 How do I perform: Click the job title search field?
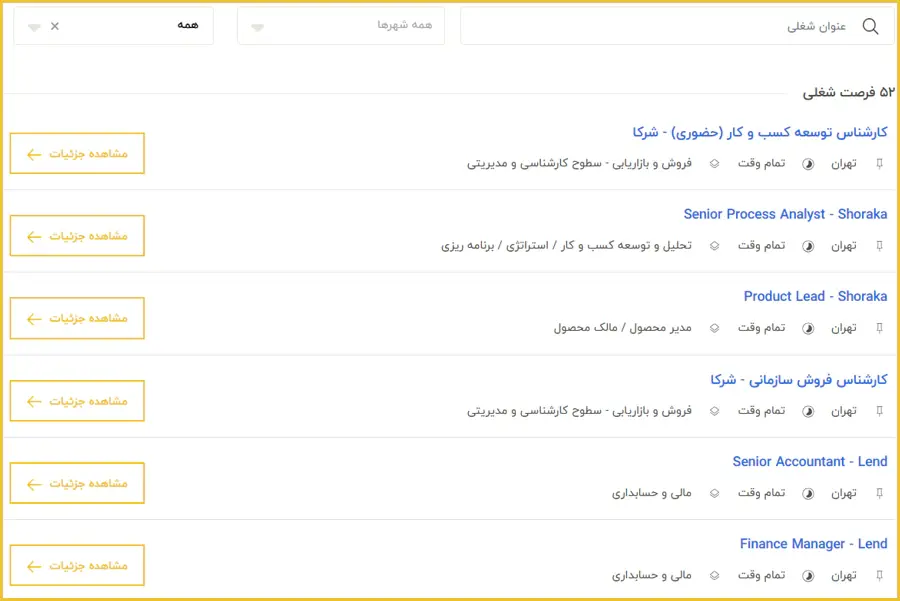point(660,27)
